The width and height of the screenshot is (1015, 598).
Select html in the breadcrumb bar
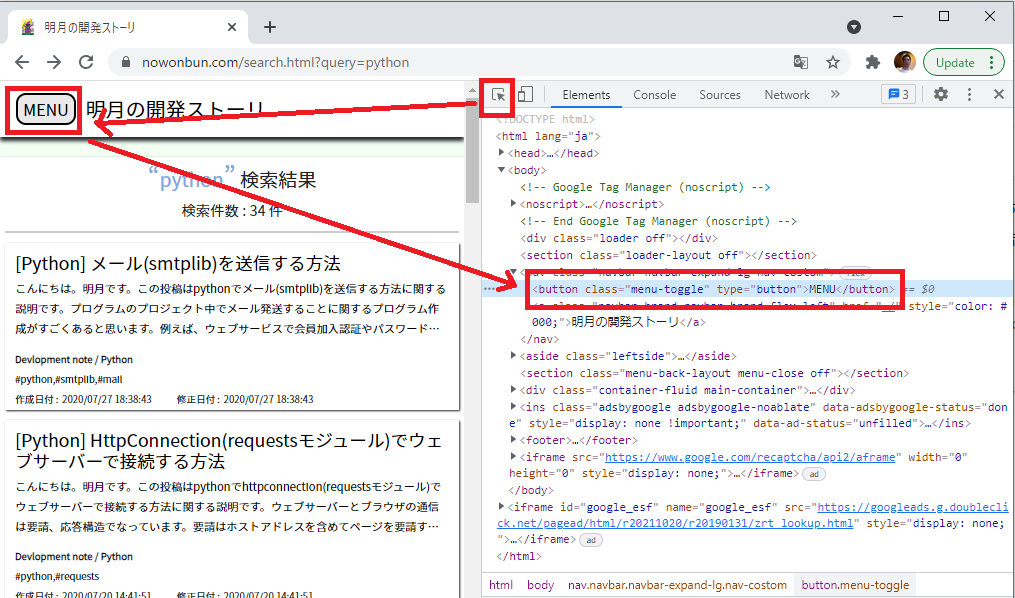[x=501, y=585]
